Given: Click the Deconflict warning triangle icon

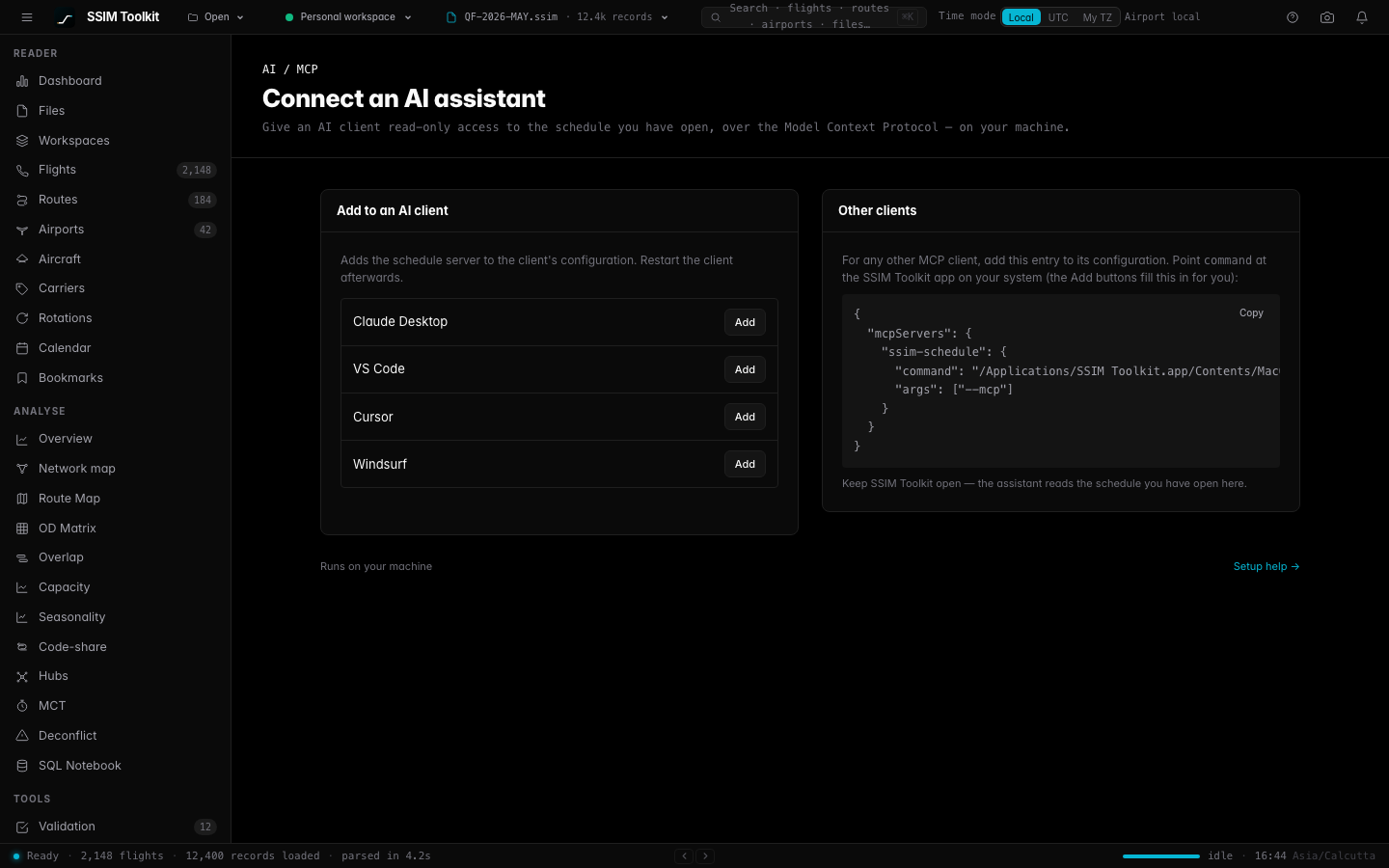Looking at the screenshot, I should (22, 736).
